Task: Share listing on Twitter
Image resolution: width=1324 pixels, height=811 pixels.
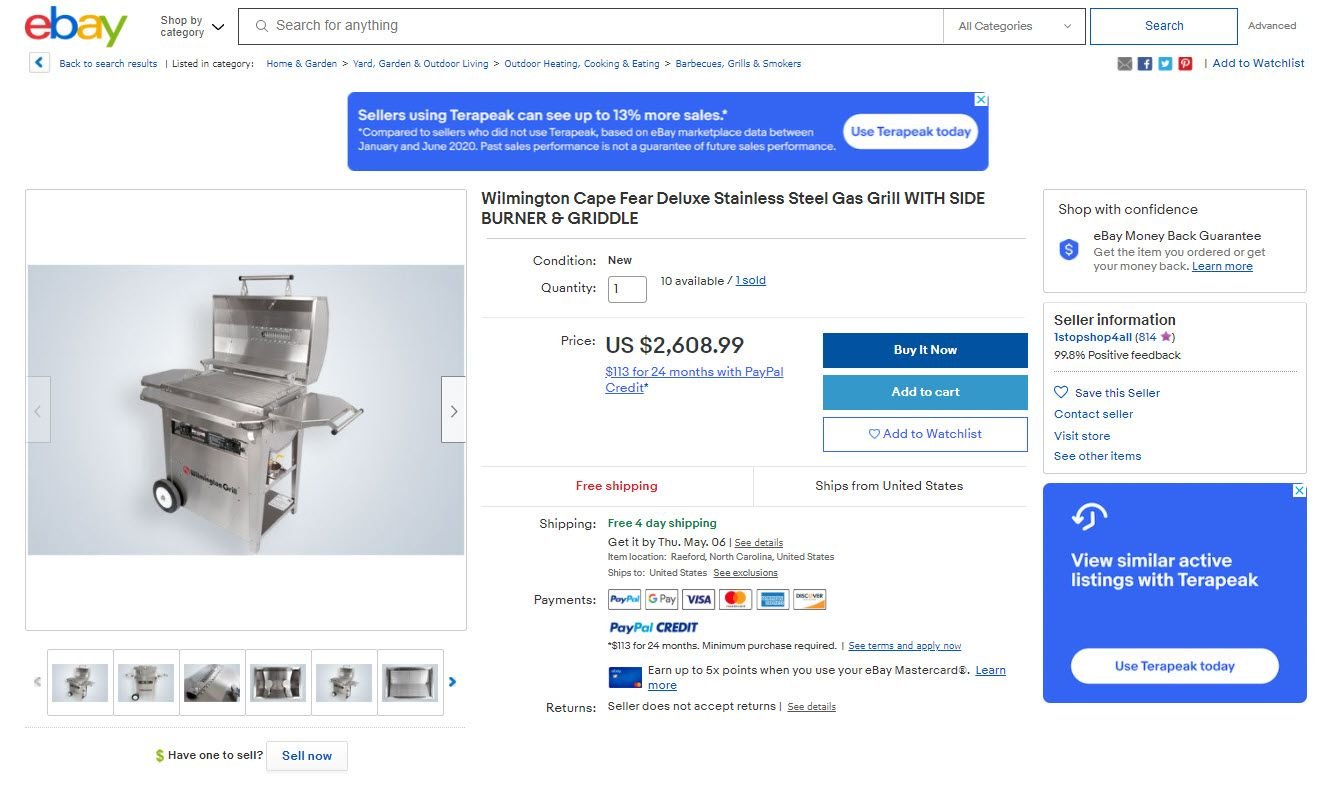Action: tap(1165, 64)
